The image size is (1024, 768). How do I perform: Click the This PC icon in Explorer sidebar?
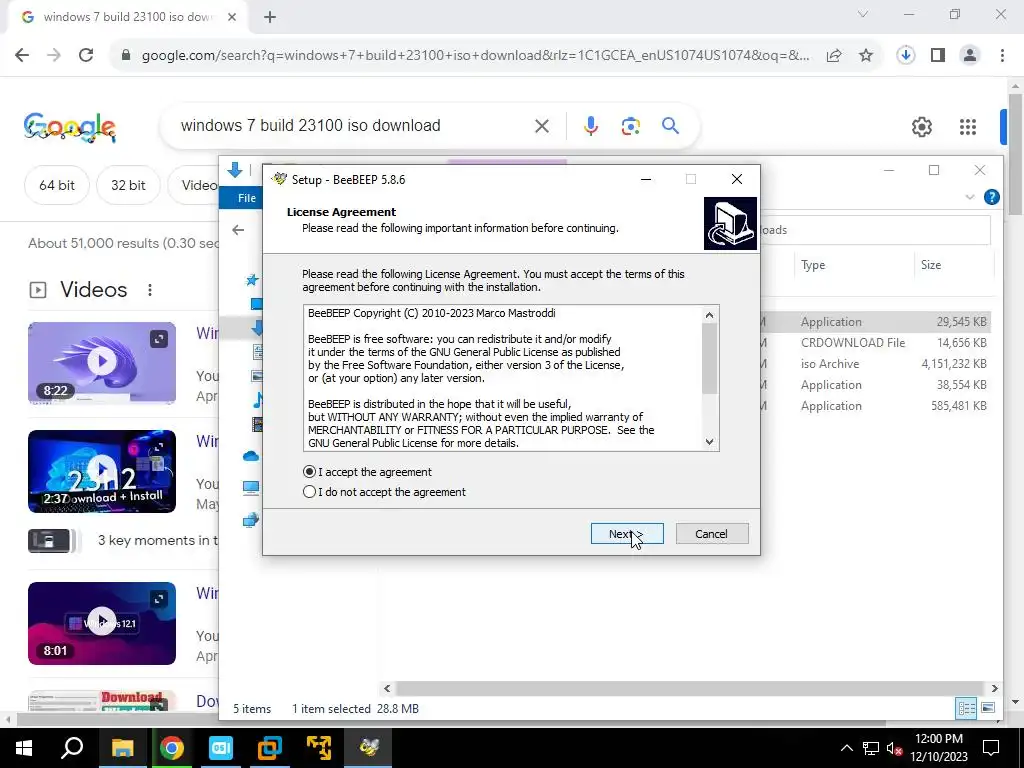251,487
